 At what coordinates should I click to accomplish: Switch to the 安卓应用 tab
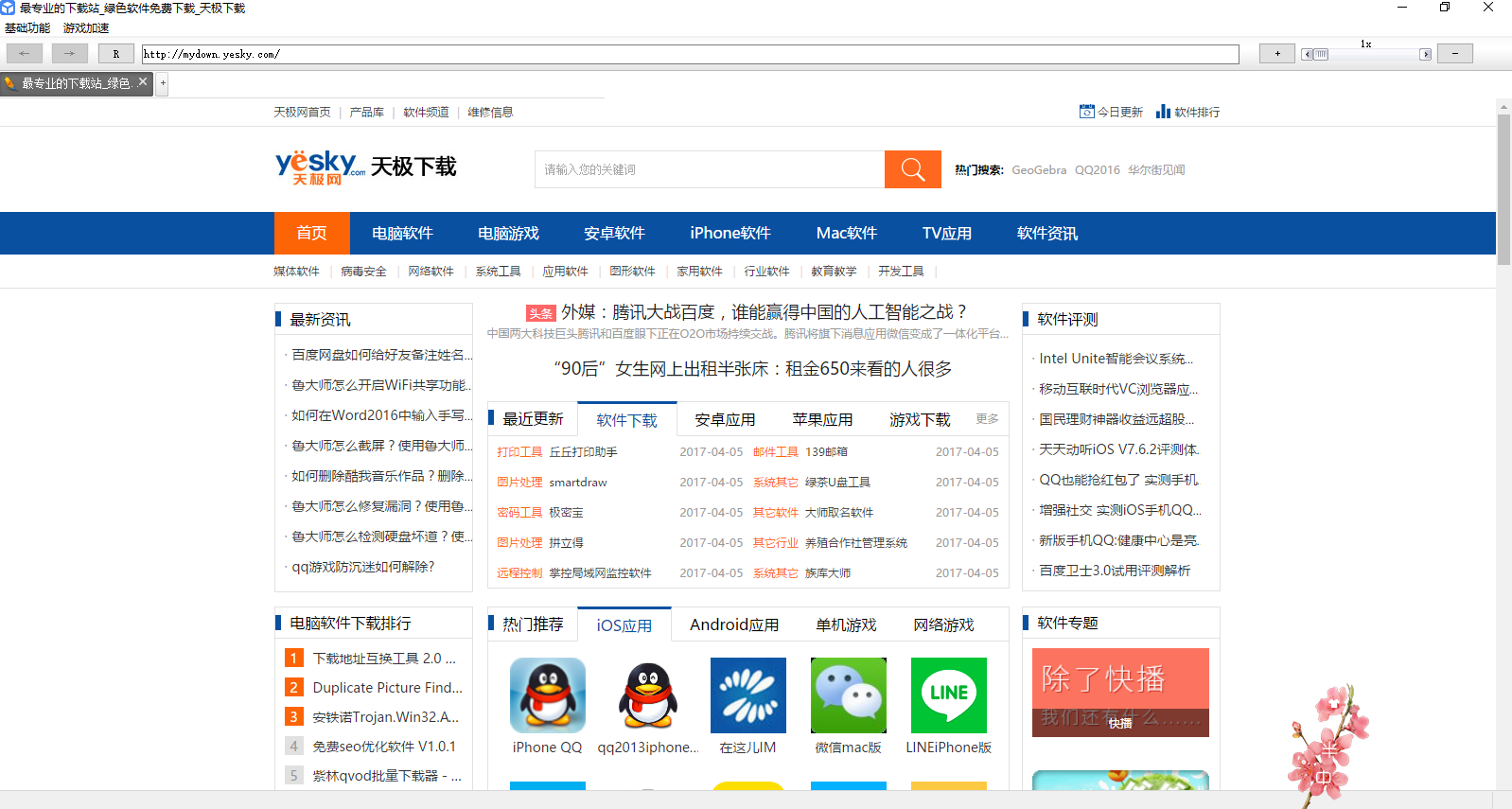point(724,420)
